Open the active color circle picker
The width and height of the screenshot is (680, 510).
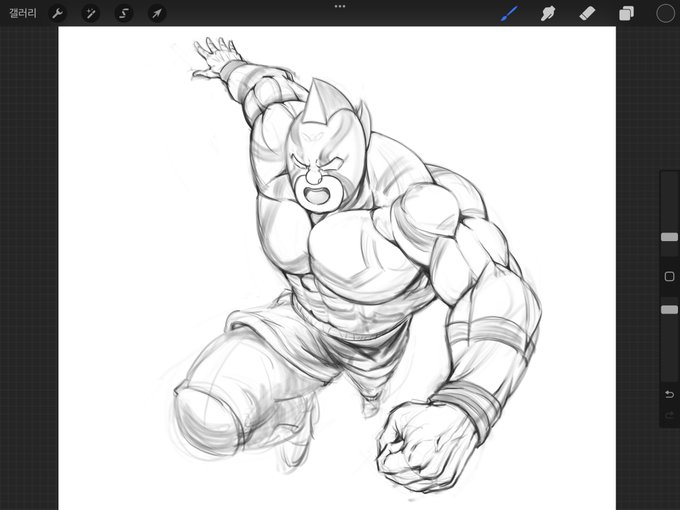pos(665,13)
